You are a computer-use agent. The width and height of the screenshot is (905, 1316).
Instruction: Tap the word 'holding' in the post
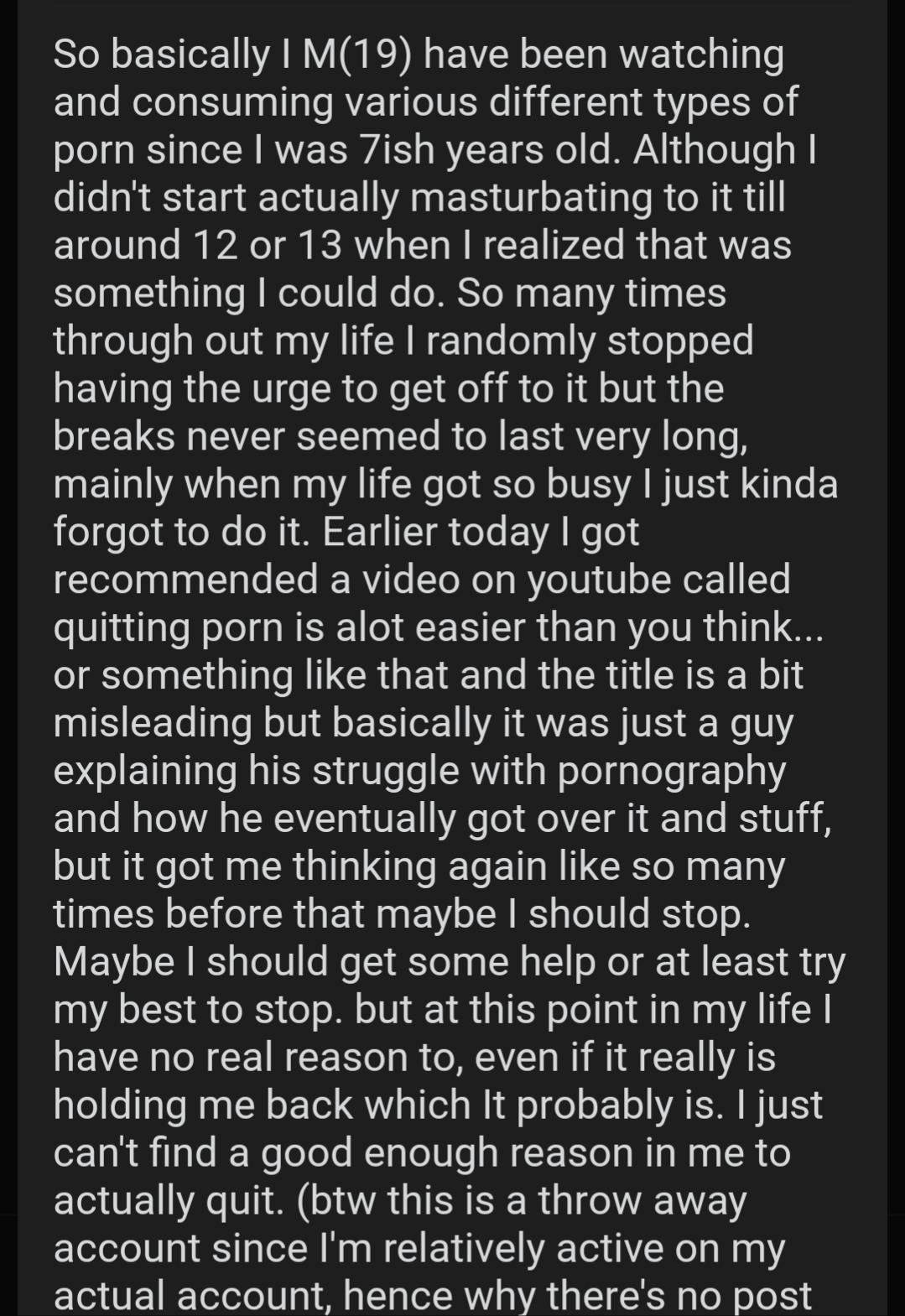click(x=121, y=1106)
